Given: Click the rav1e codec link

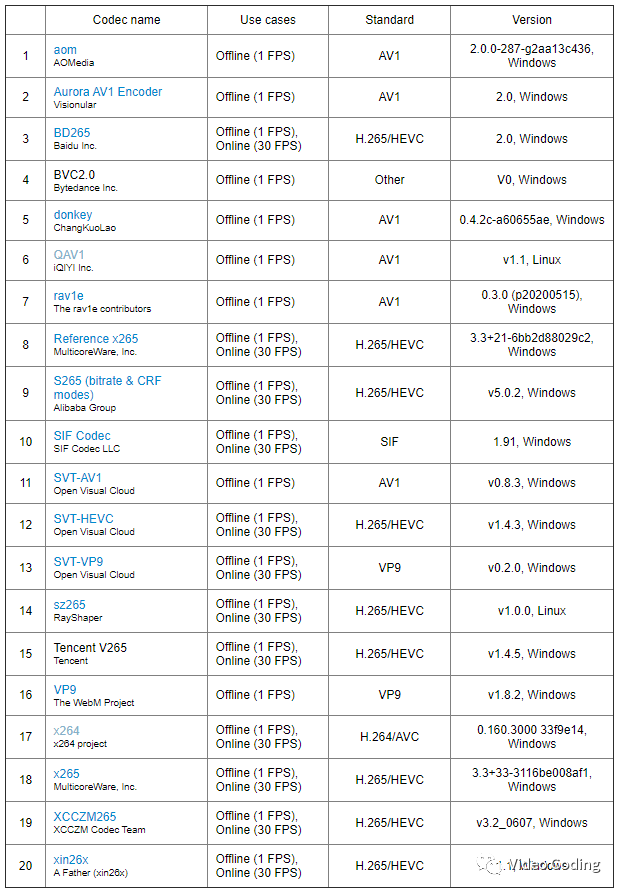Looking at the screenshot, I should [x=71, y=297].
